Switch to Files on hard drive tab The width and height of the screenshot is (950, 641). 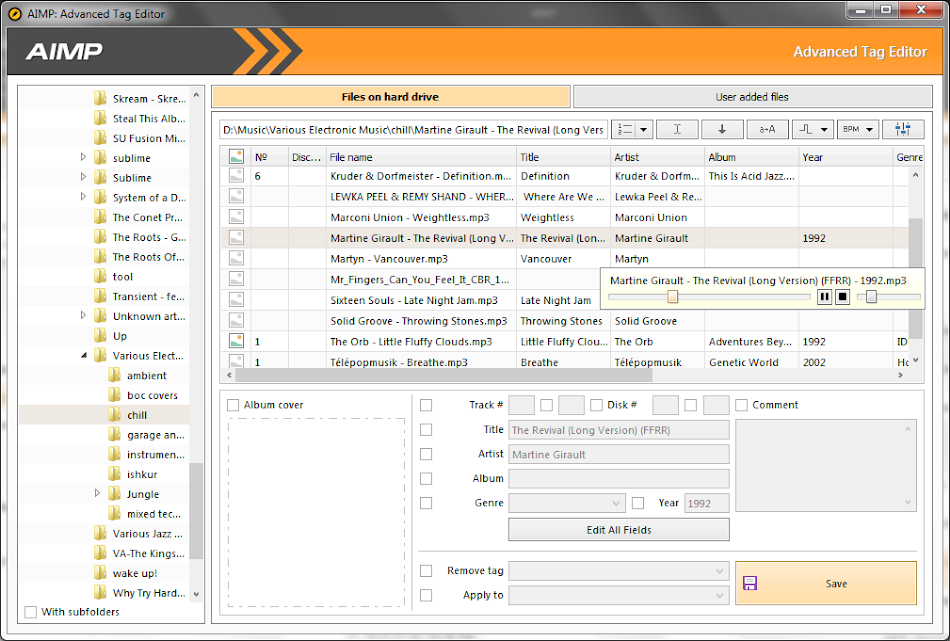391,97
